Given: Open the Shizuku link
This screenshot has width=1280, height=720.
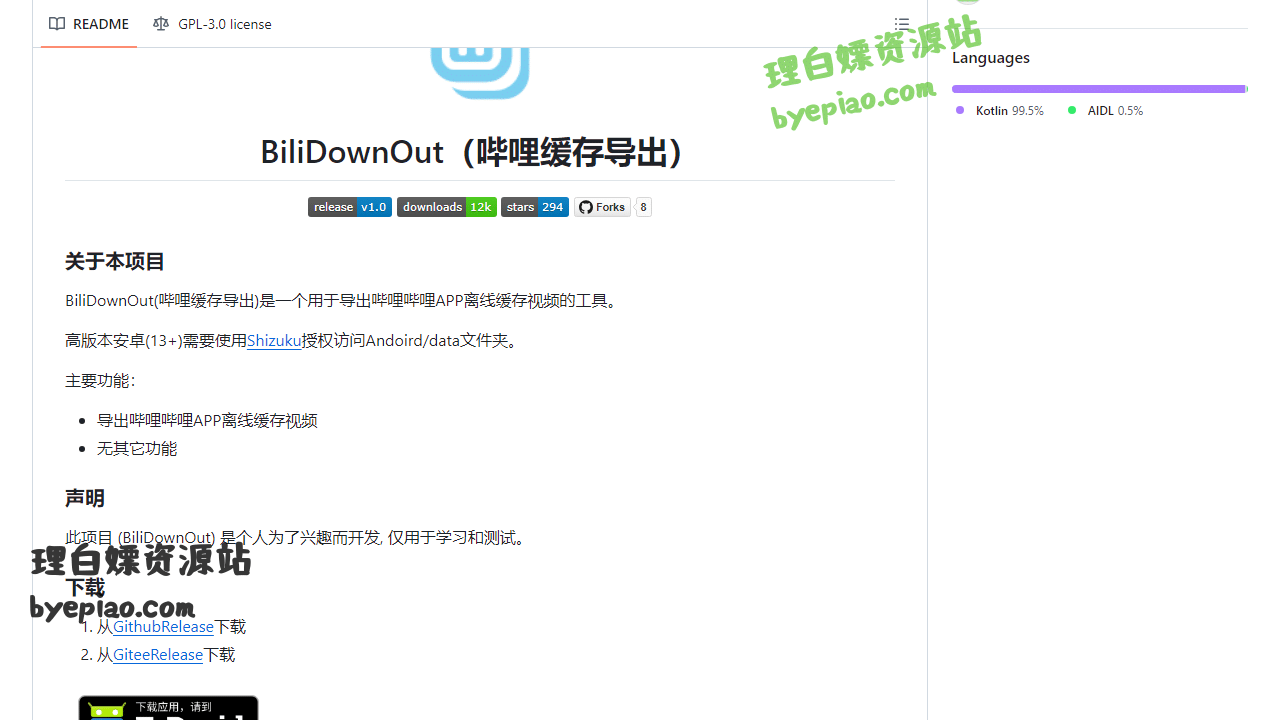Looking at the screenshot, I should [x=274, y=341].
